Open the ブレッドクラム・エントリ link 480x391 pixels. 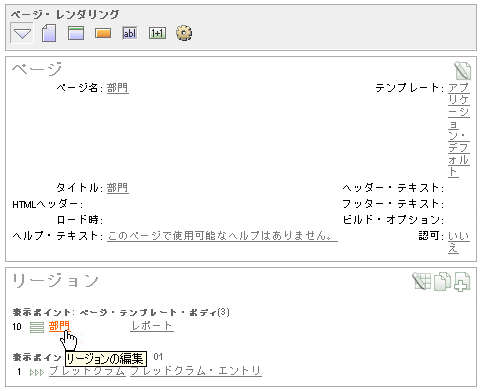pyautogui.click(x=196, y=371)
